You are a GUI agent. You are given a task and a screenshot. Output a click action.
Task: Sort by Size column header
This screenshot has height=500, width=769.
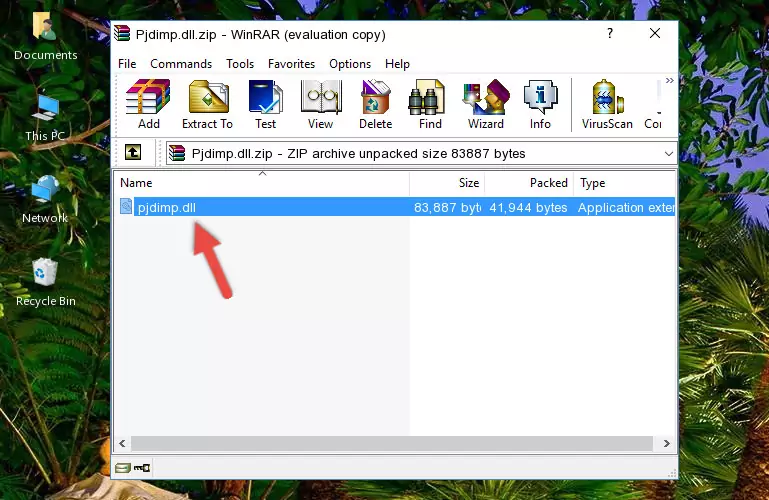[447, 183]
